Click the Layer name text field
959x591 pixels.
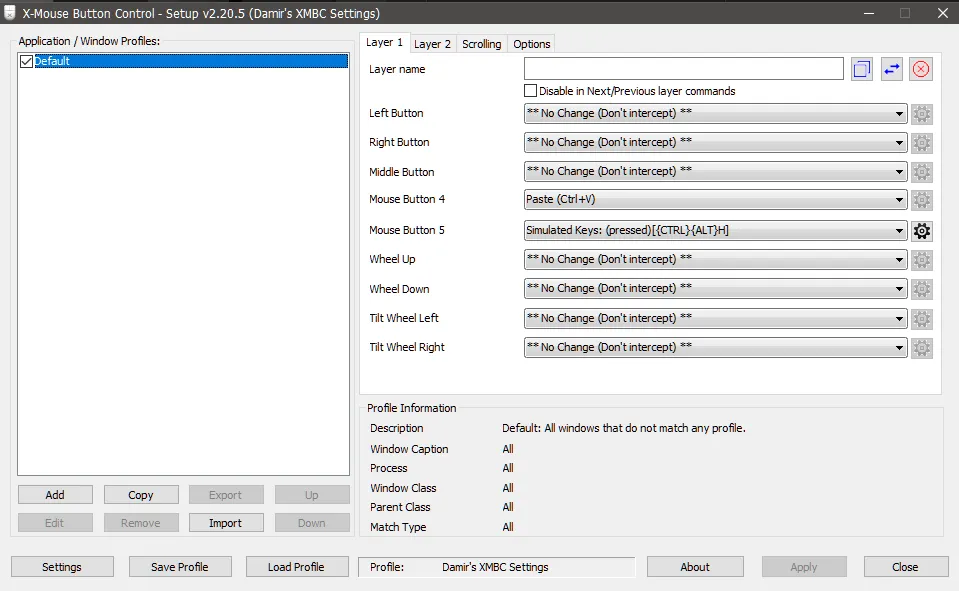tap(683, 69)
